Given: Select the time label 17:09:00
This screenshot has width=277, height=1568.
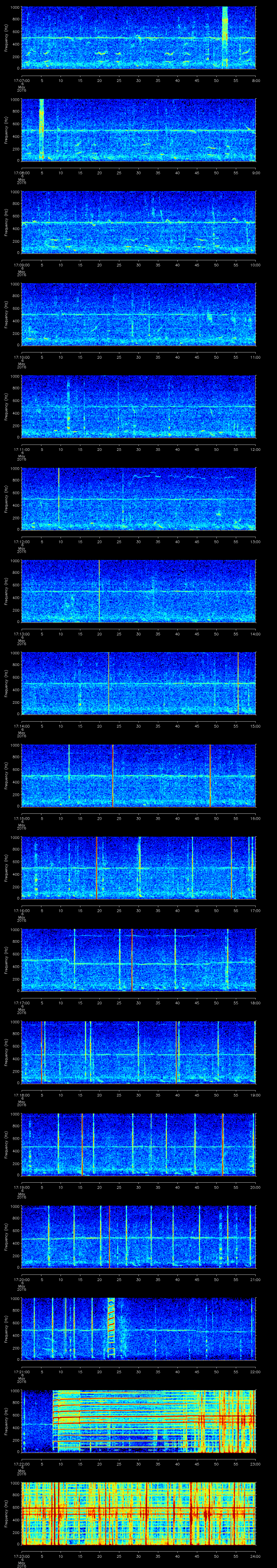Looking at the screenshot, I should pyautogui.click(x=21, y=265).
